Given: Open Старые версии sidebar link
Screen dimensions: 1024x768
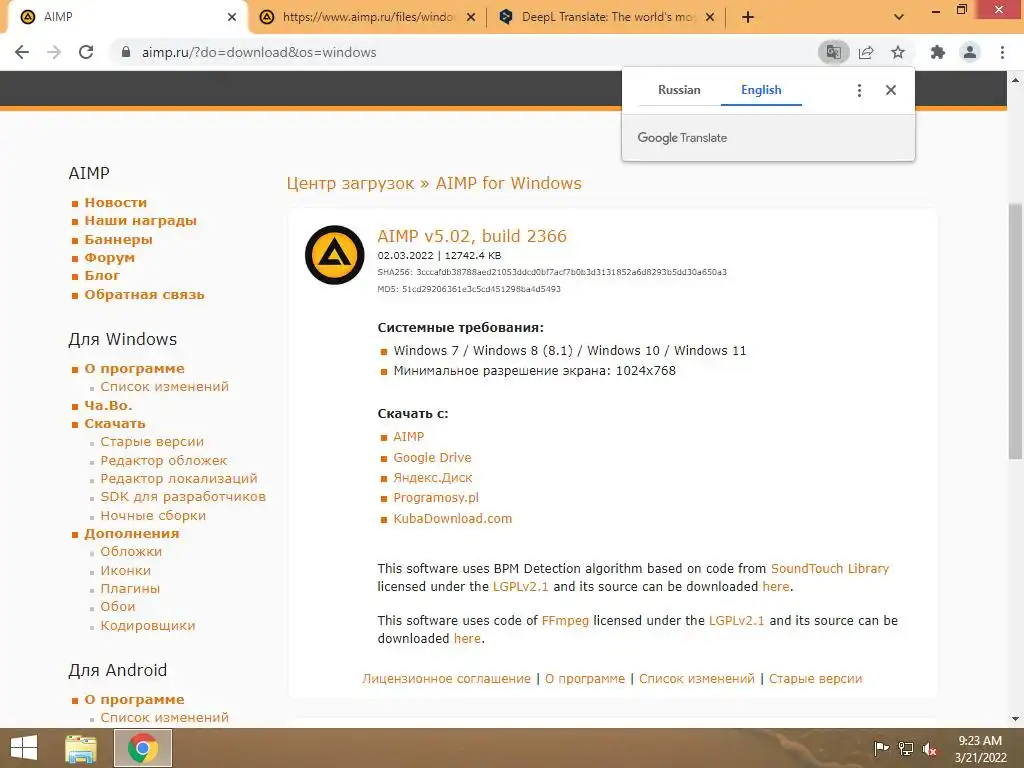Looking at the screenshot, I should click(152, 441).
